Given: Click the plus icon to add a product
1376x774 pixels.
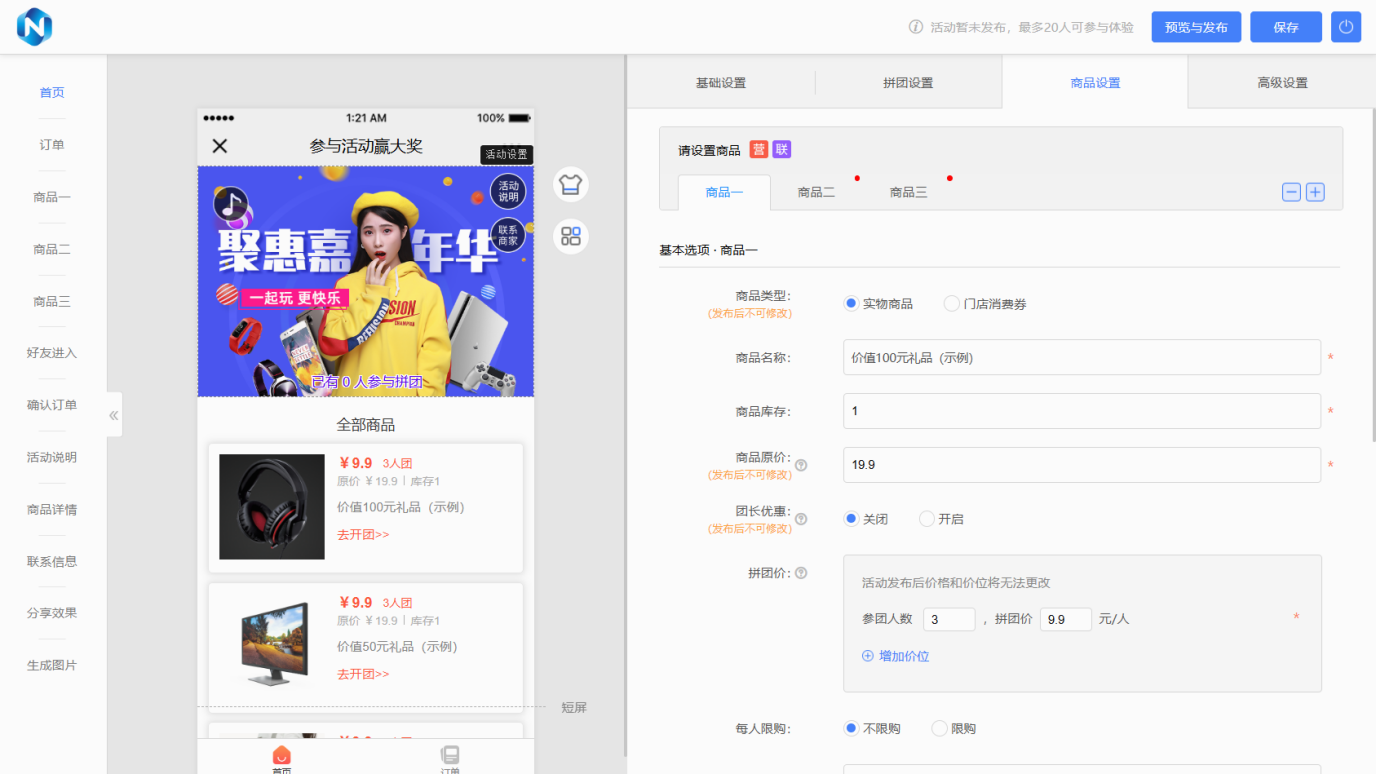Looking at the screenshot, I should click(x=1315, y=191).
